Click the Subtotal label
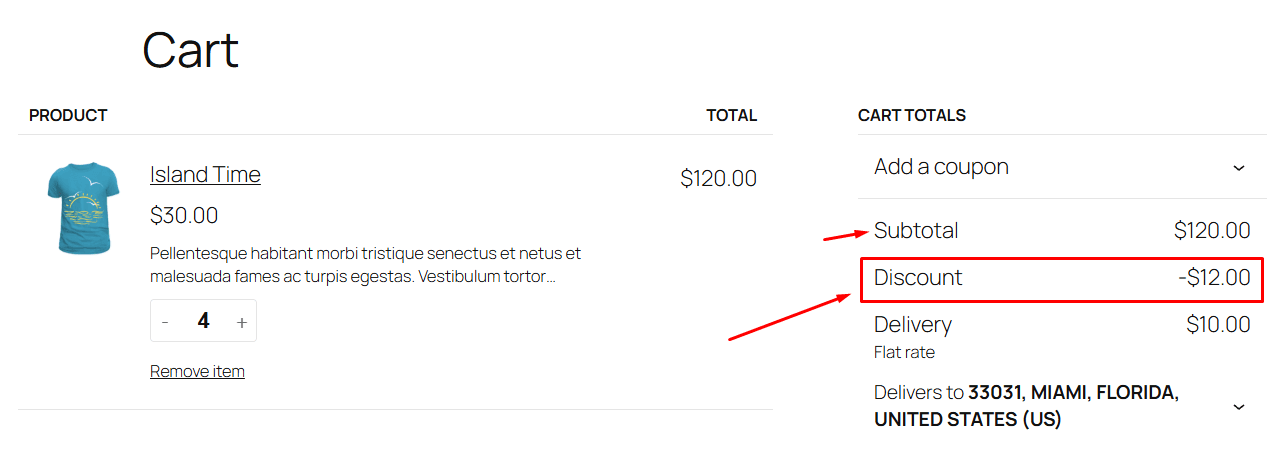Image resolution: width=1287 pixels, height=450 pixels. point(916,231)
